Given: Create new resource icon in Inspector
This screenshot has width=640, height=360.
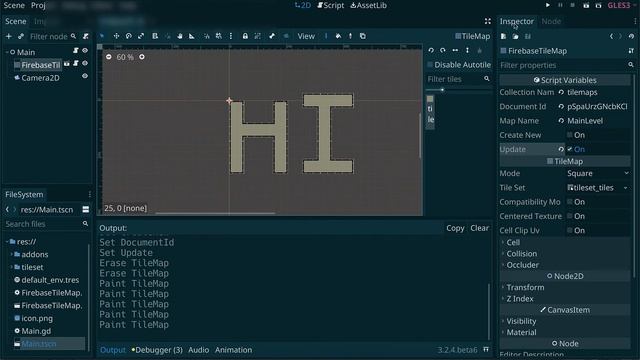Looking at the screenshot, I should (504, 37).
